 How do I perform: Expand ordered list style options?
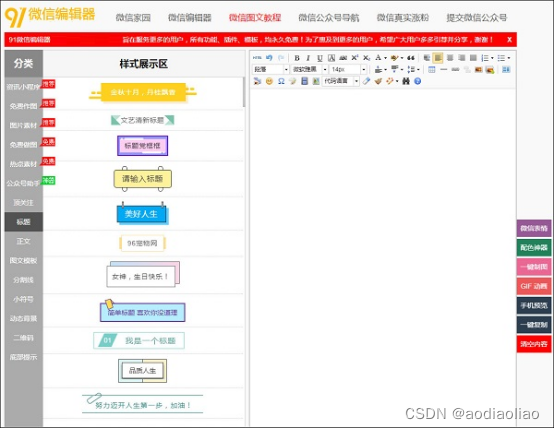tap(492, 58)
